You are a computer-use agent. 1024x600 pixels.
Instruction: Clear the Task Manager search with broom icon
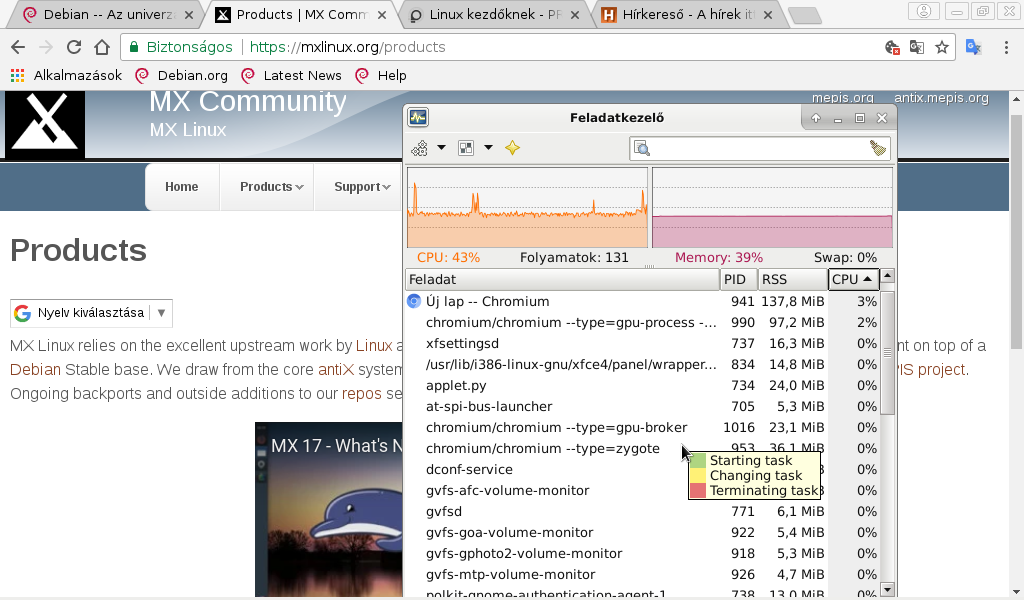[x=878, y=148]
